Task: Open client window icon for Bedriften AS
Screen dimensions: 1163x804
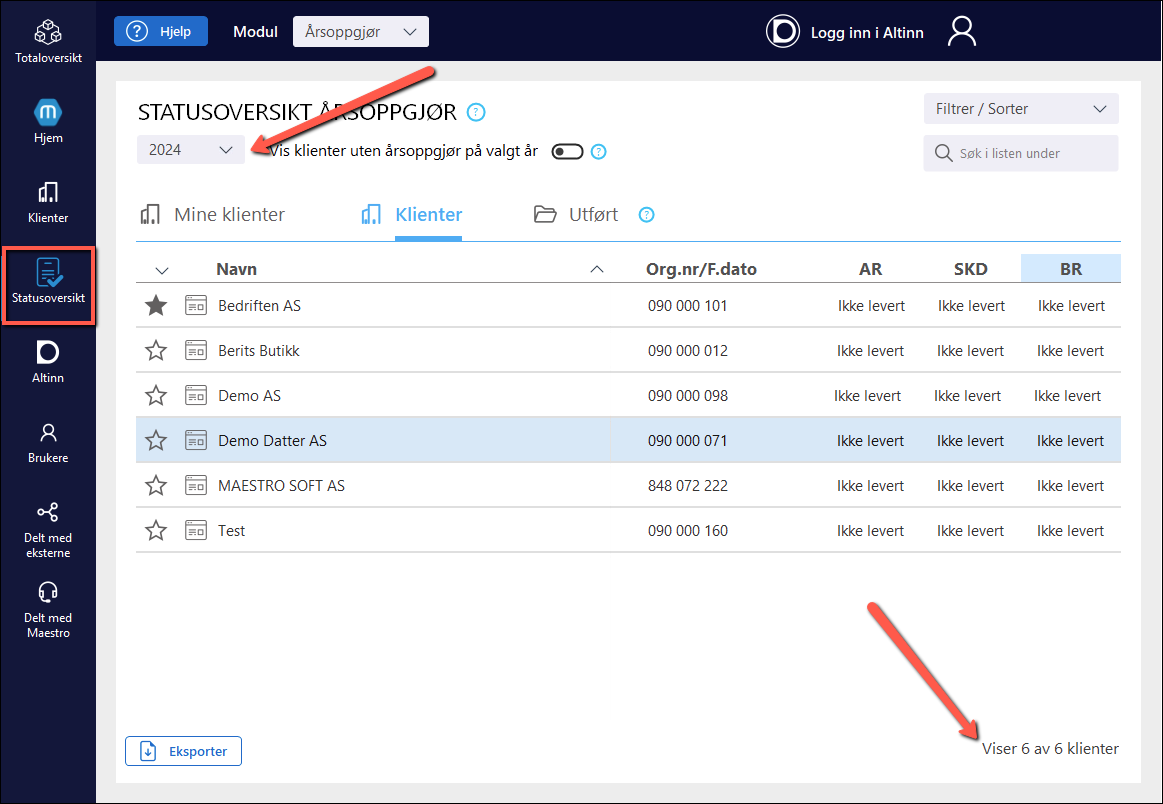Action: tap(196, 305)
